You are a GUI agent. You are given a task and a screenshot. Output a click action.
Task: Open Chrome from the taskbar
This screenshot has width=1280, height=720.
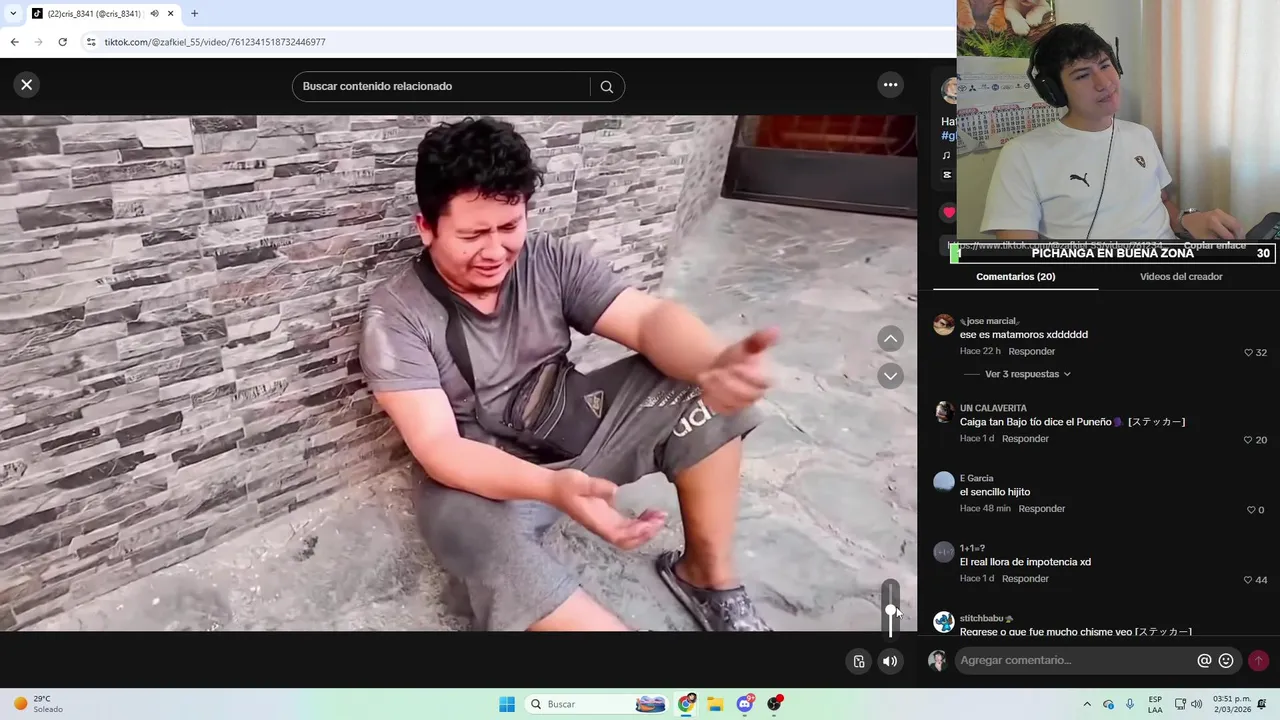click(x=686, y=704)
